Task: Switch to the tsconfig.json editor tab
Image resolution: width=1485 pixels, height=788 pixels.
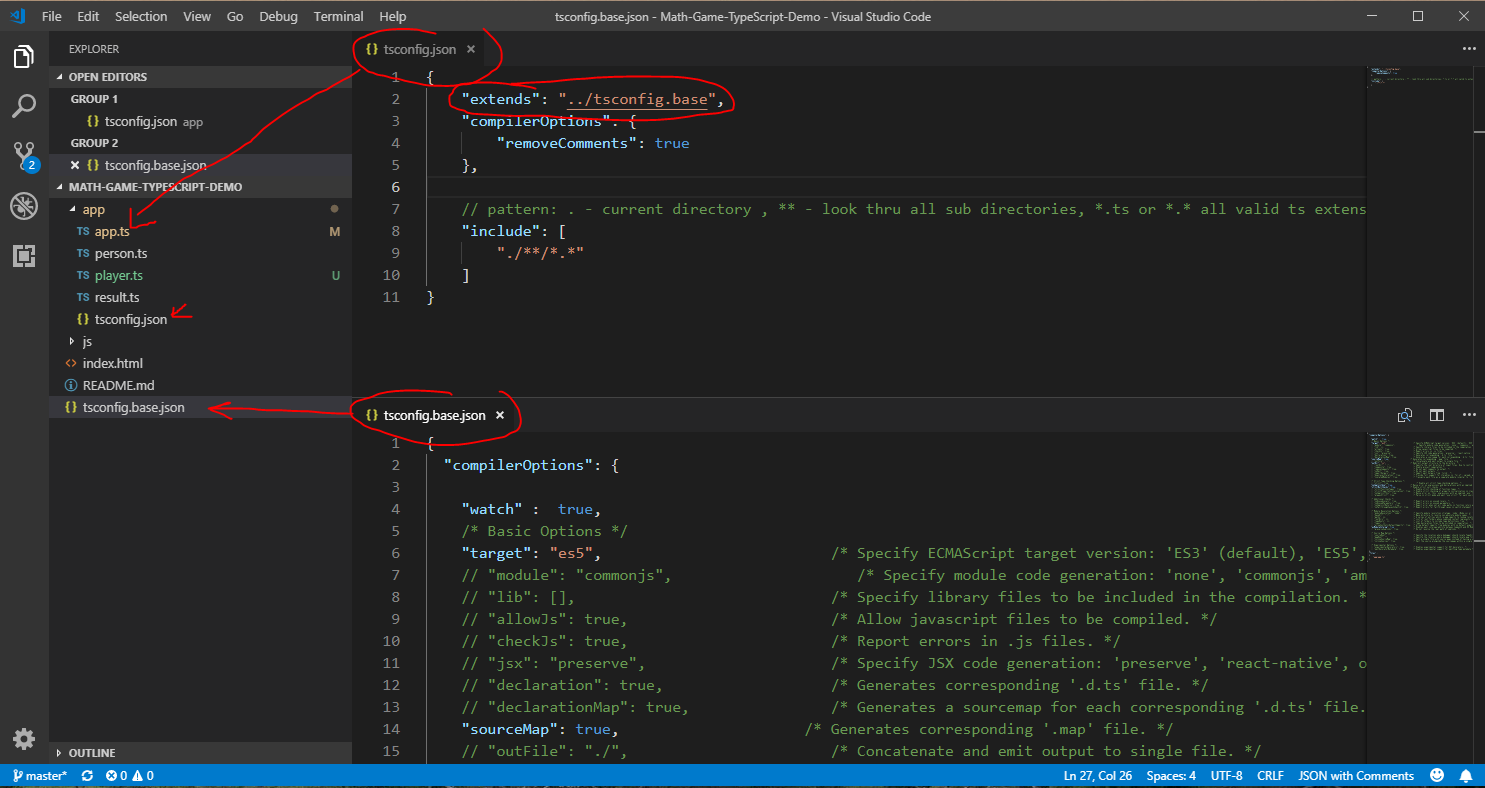Action: pos(419,49)
